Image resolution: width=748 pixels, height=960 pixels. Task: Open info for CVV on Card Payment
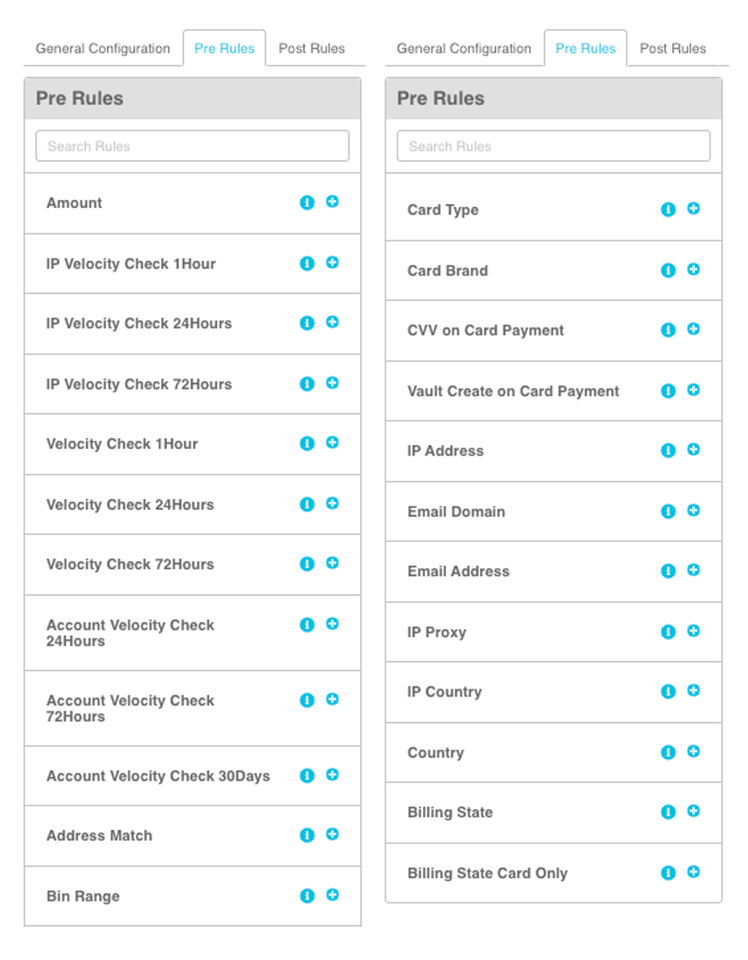(668, 330)
